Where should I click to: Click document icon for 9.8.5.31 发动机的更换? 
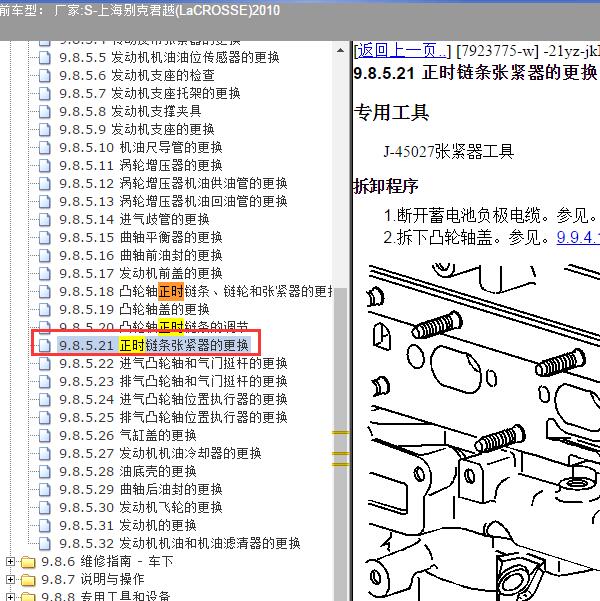click(x=45, y=525)
